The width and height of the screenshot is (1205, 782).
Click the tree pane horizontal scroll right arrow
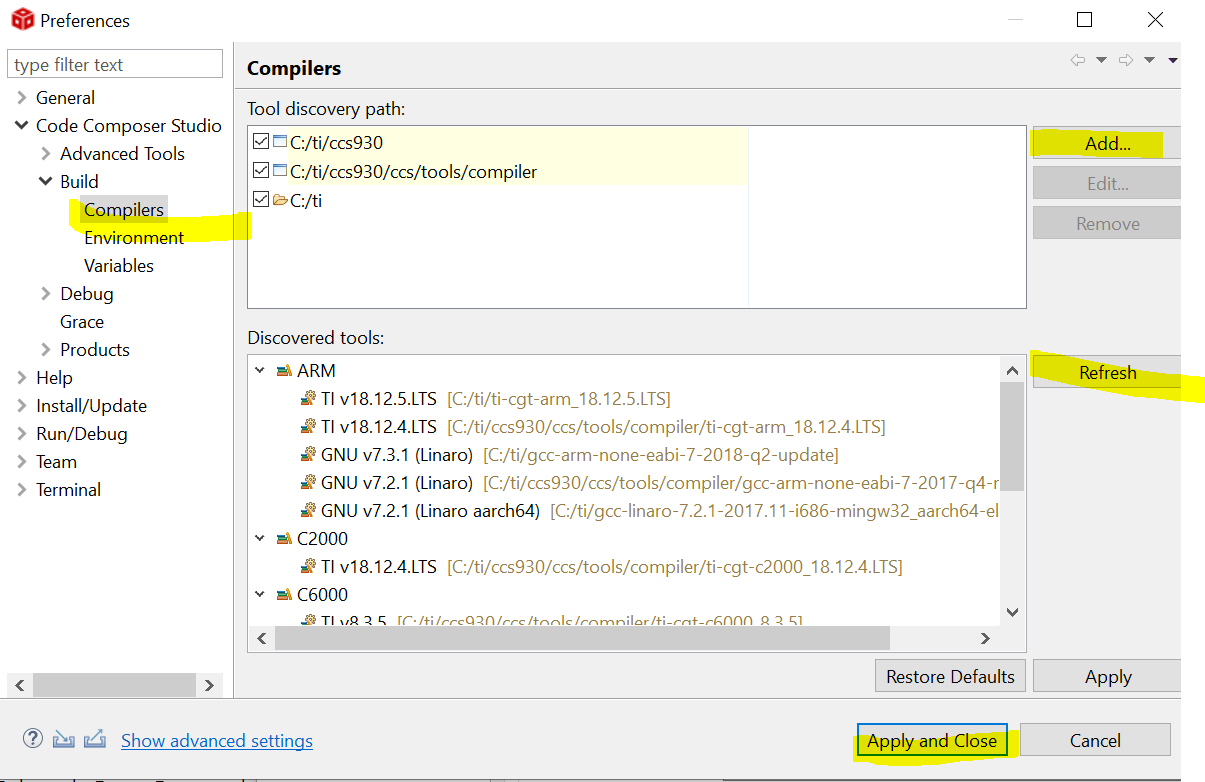click(209, 686)
